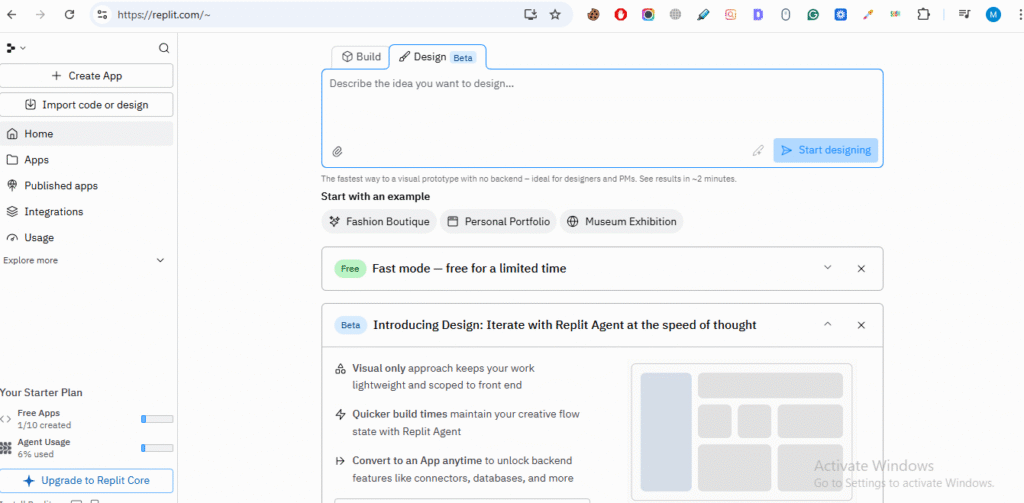The image size is (1024, 503).
Task: Open Published apps in the sidebar
Action: point(60,186)
